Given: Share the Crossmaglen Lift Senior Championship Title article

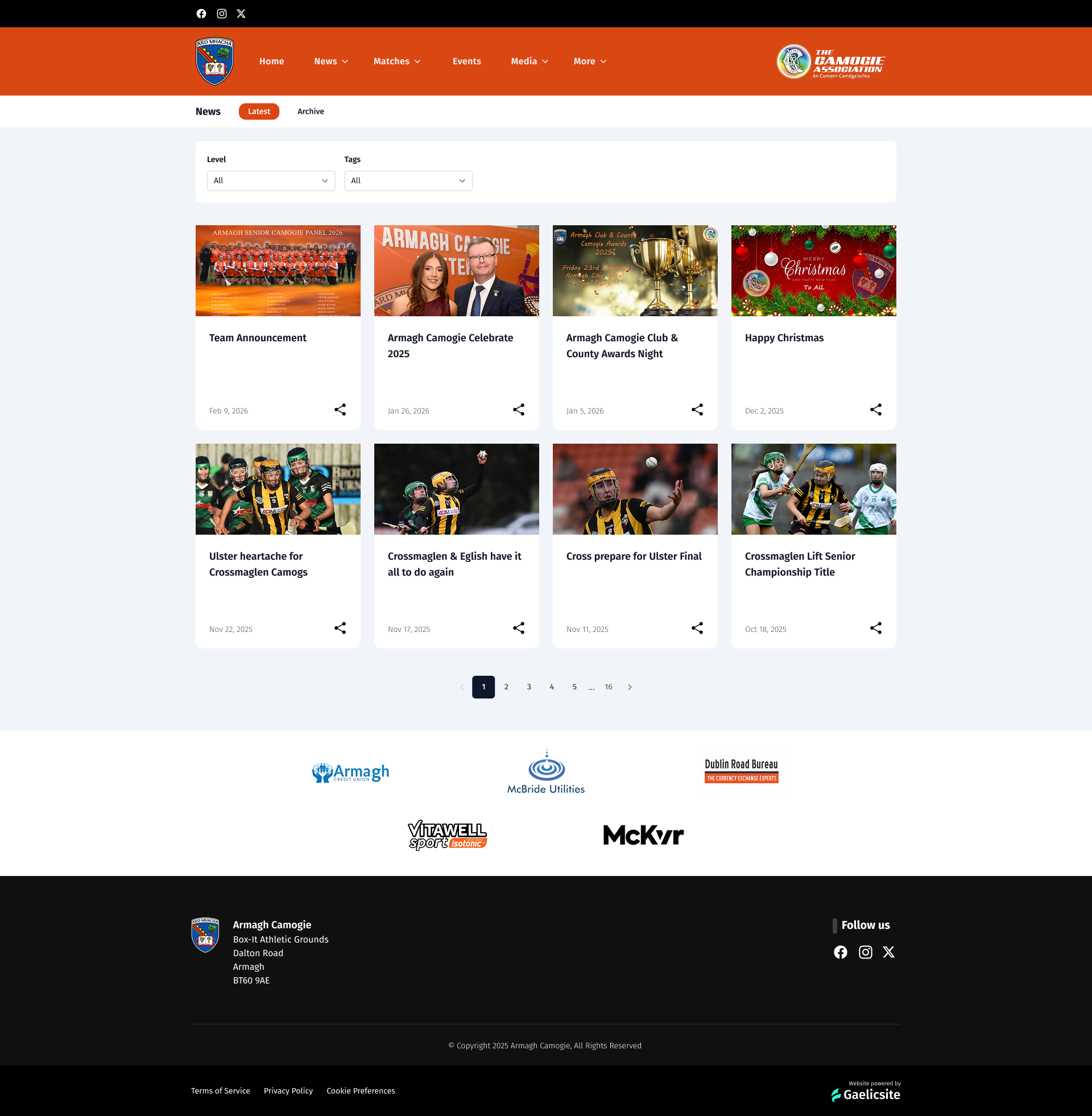Looking at the screenshot, I should pos(876,628).
